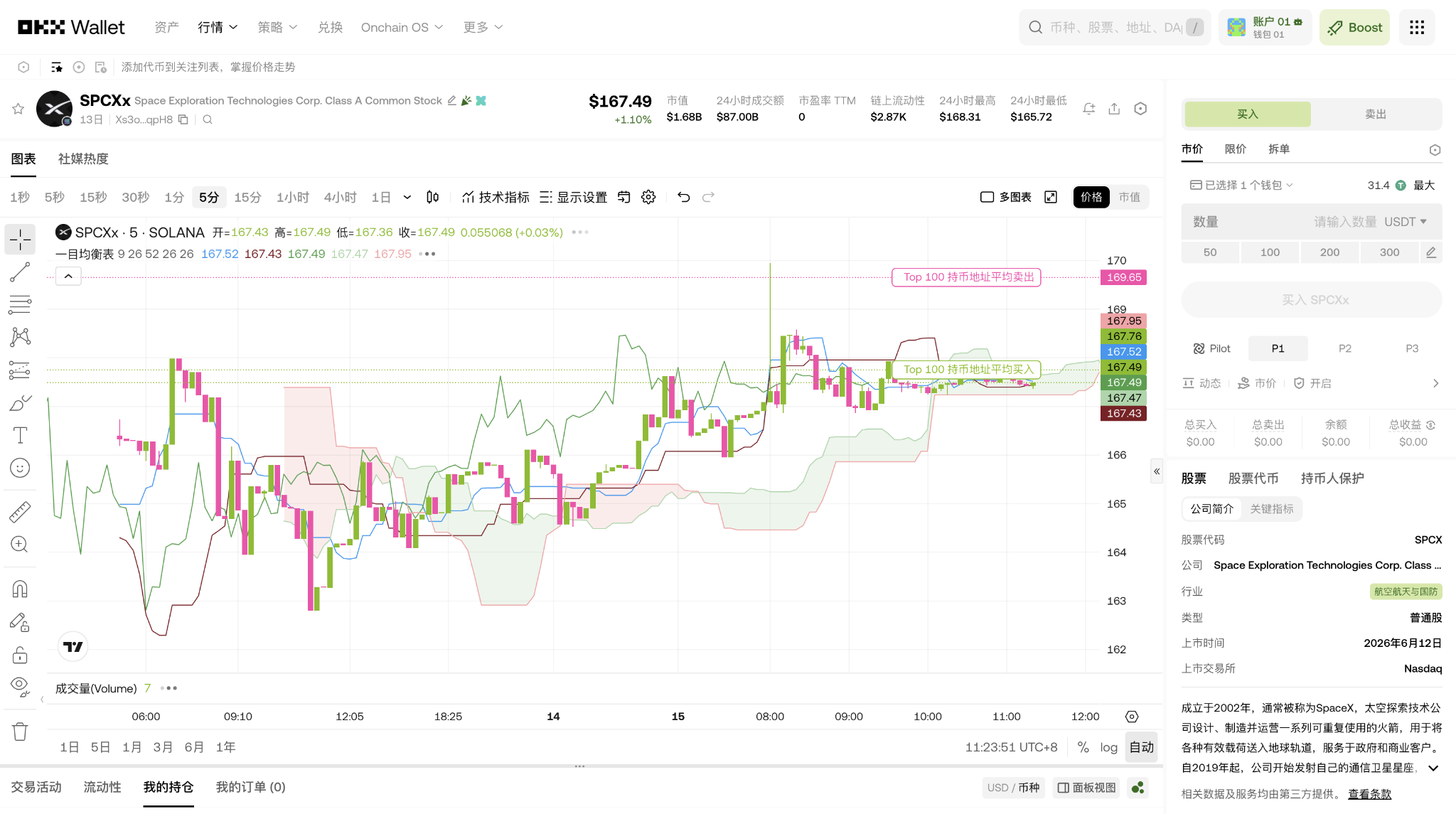Image resolution: width=1456 pixels, height=814 pixels.
Task: Open the Fibonacci retracement tool
Action: click(x=20, y=305)
